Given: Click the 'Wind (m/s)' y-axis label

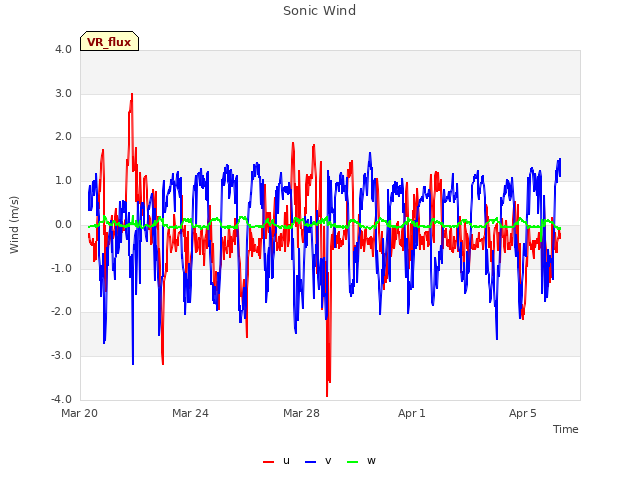Looking at the screenshot, I should click(14, 225).
